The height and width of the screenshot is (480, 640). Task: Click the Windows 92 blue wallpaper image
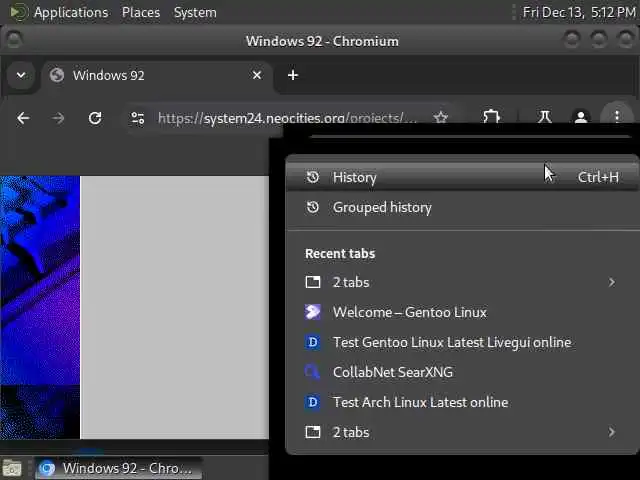(x=40, y=307)
